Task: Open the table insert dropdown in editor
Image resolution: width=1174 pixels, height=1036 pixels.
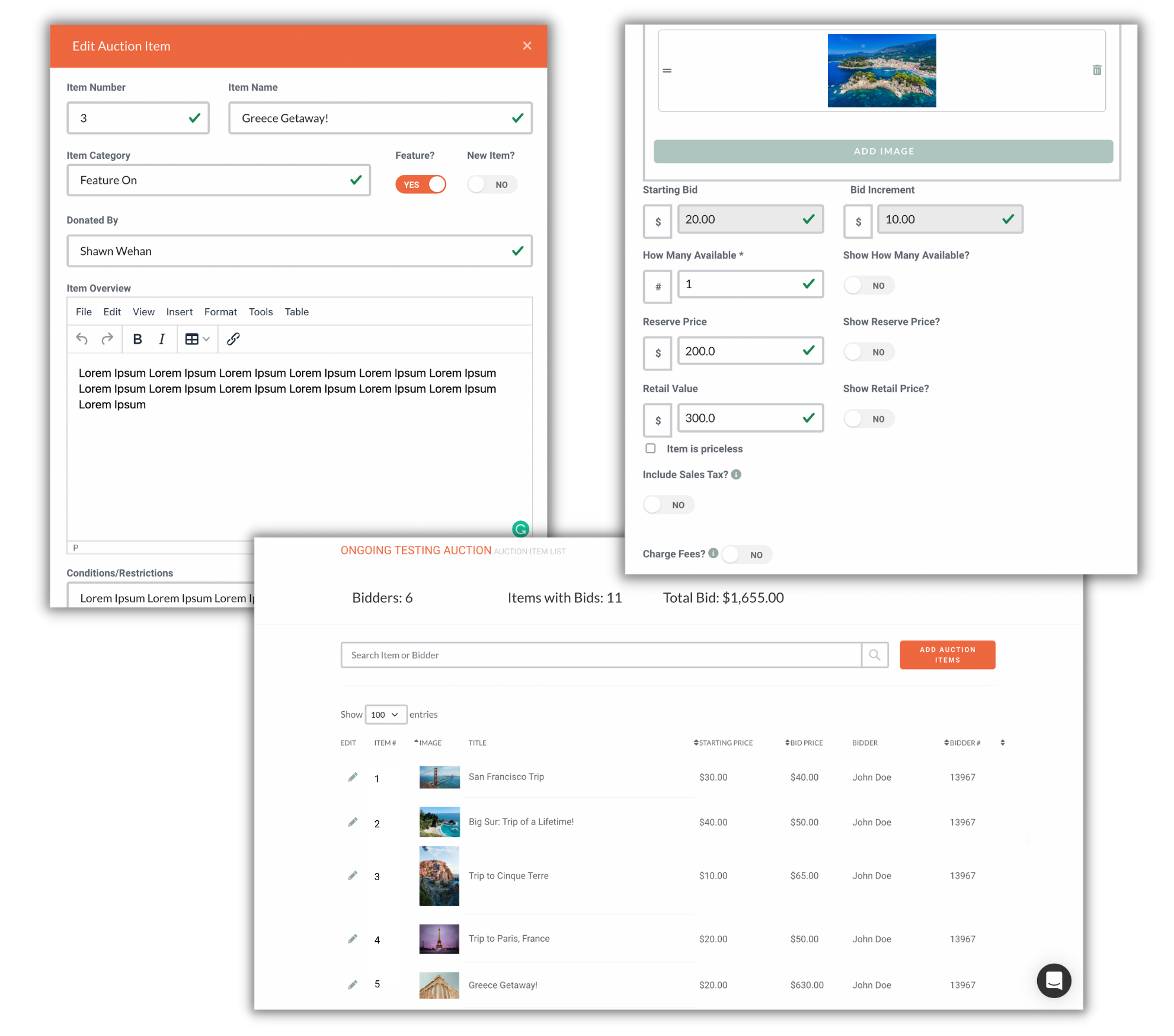Action: (197, 339)
